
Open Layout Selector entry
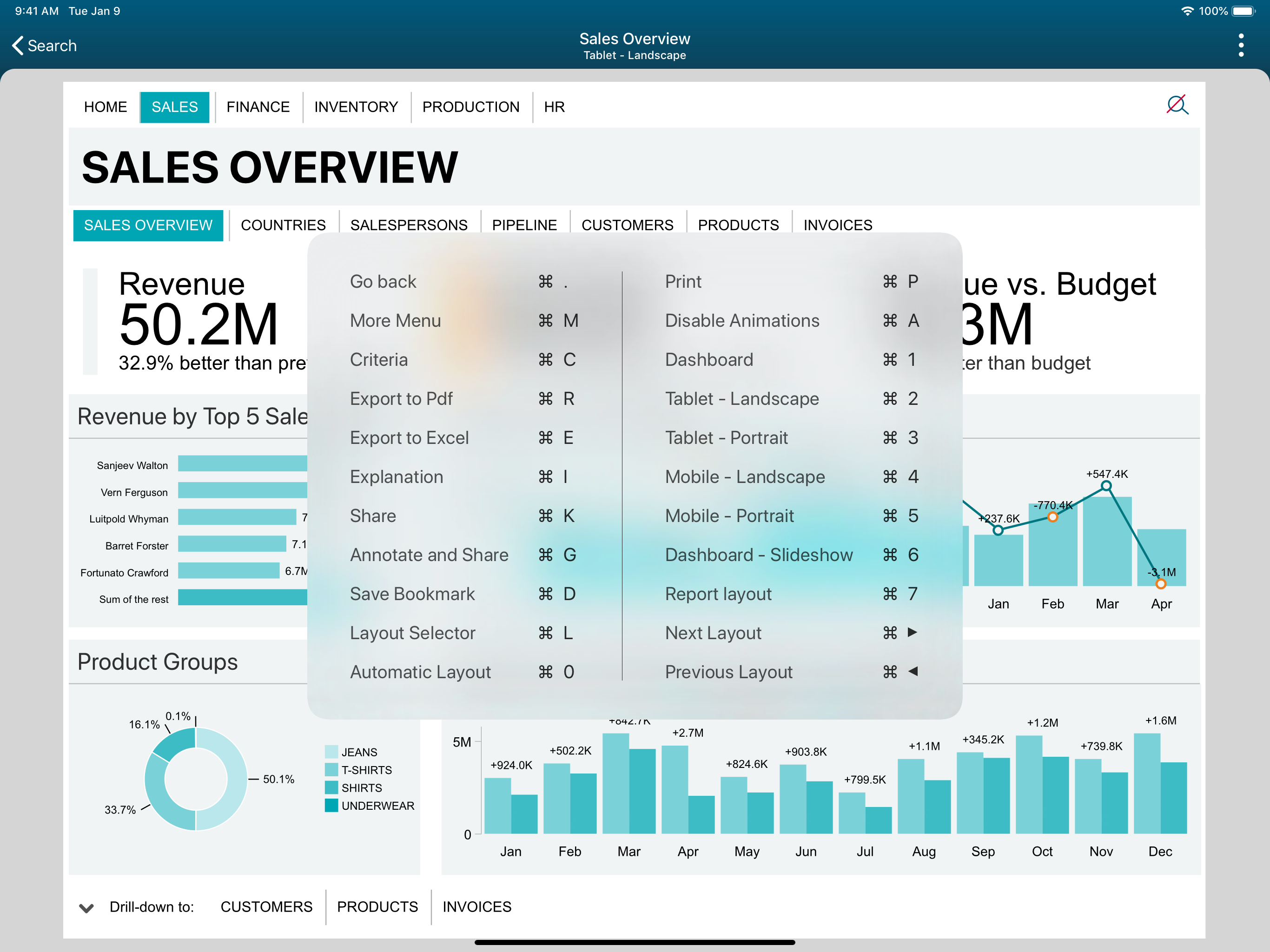[464, 633]
